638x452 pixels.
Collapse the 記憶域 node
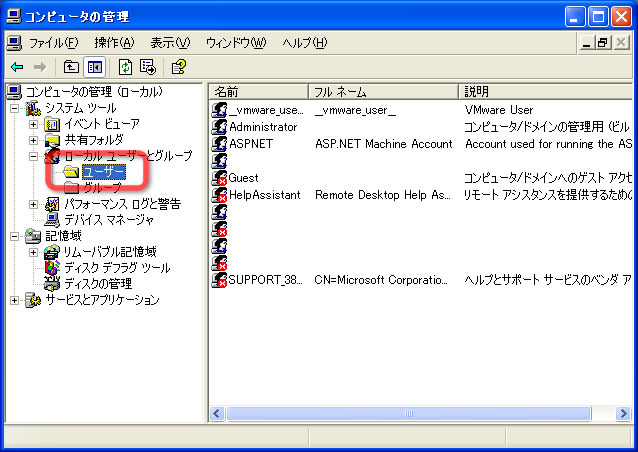[x=14, y=236]
